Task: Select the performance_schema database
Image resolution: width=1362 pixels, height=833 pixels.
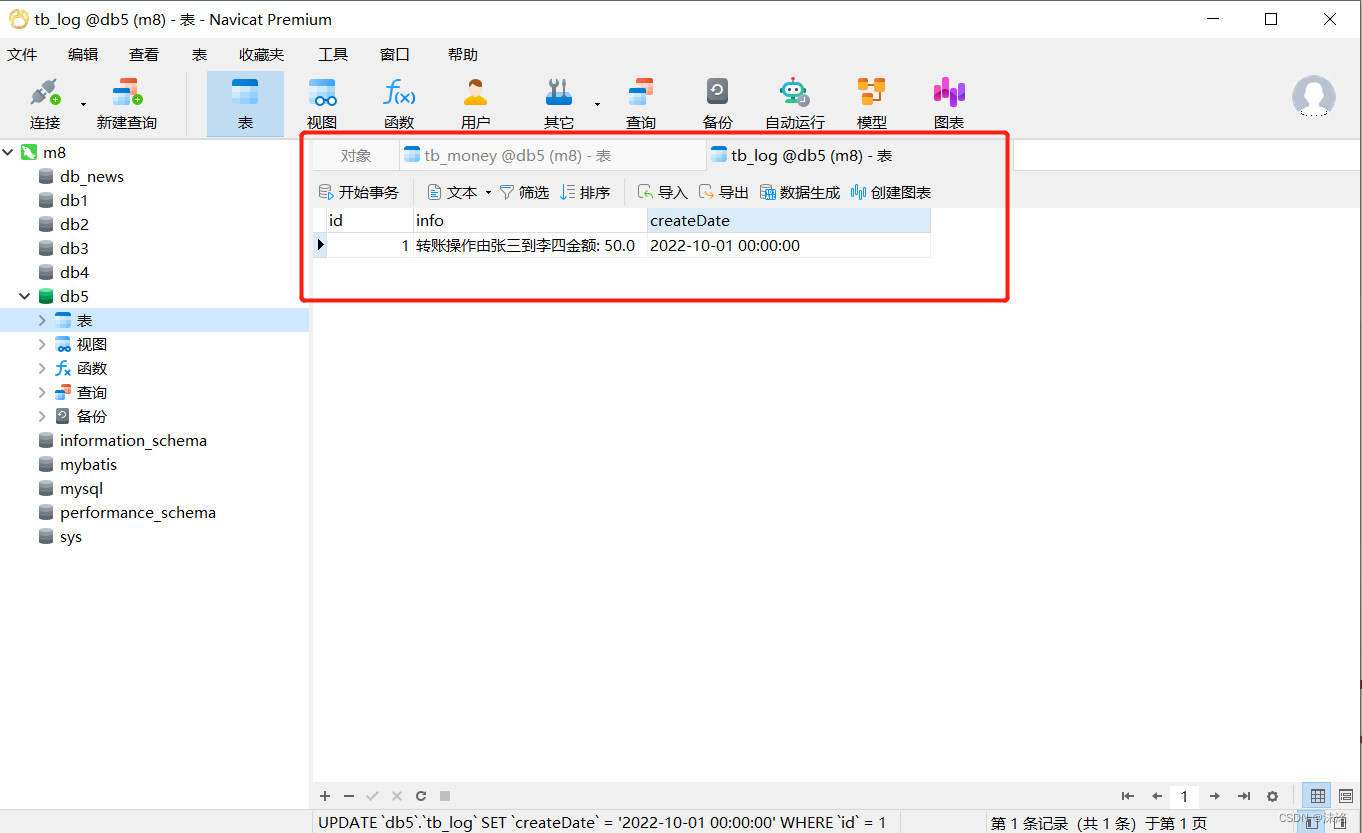Action: (138, 512)
